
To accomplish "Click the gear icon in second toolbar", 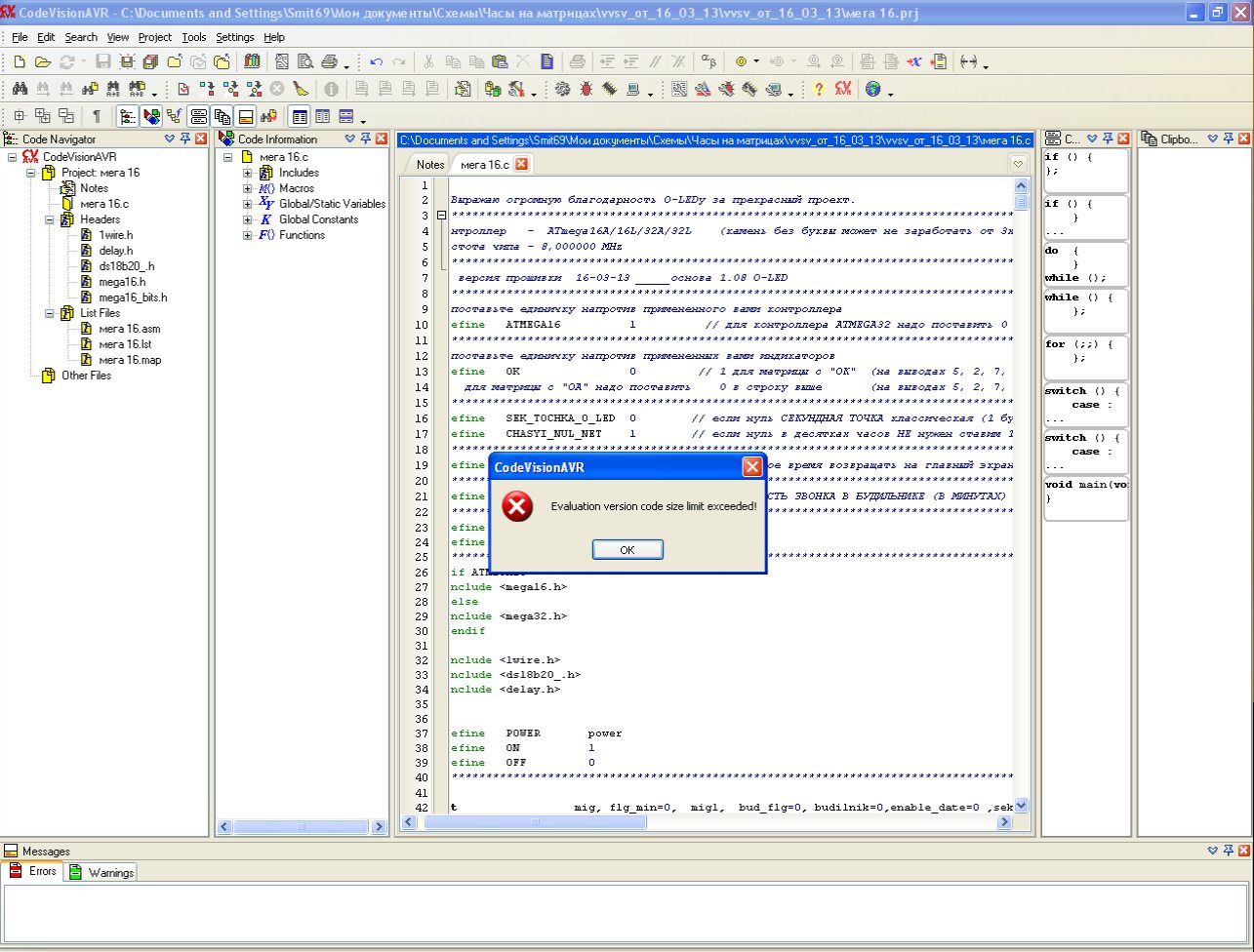I will pos(563,89).
